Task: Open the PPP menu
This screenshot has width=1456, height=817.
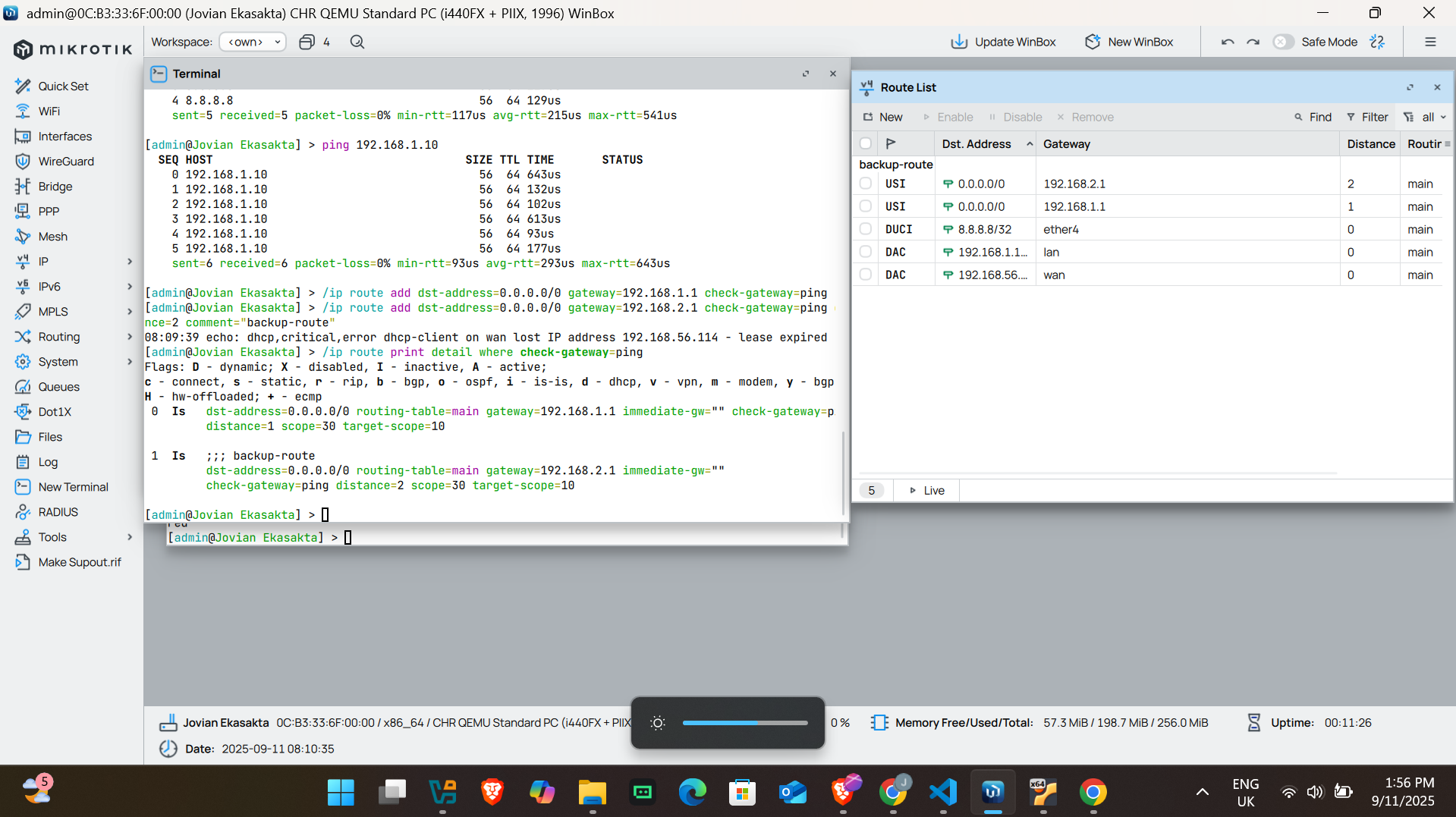Action: [x=49, y=211]
